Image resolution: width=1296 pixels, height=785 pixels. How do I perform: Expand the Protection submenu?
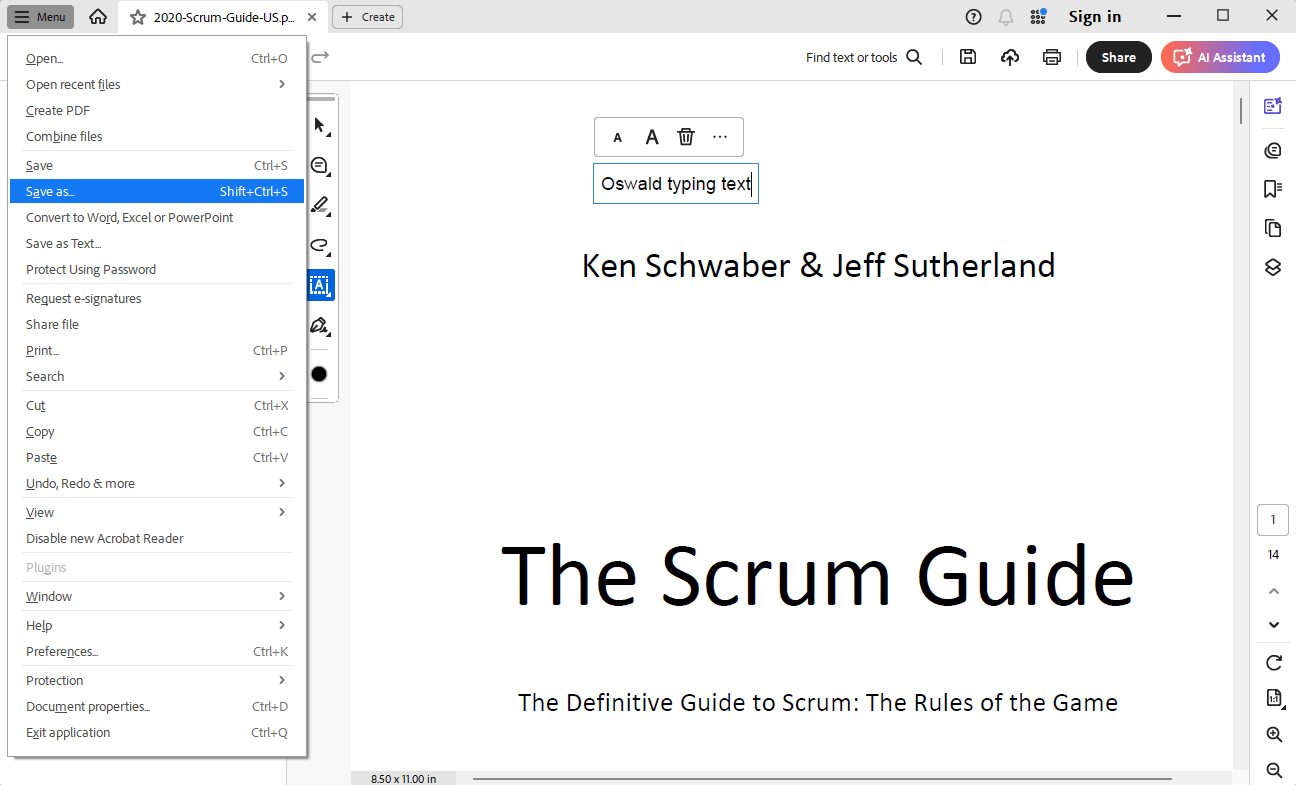(x=157, y=681)
